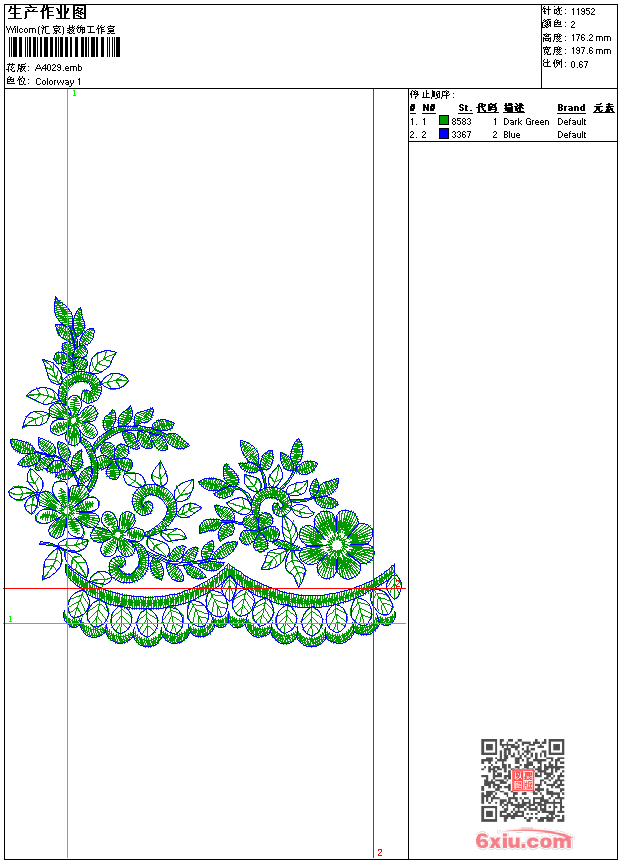The height and width of the screenshot is (860, 620).
Task: Click the Colorway 1 label
Action: pos(59,81)
